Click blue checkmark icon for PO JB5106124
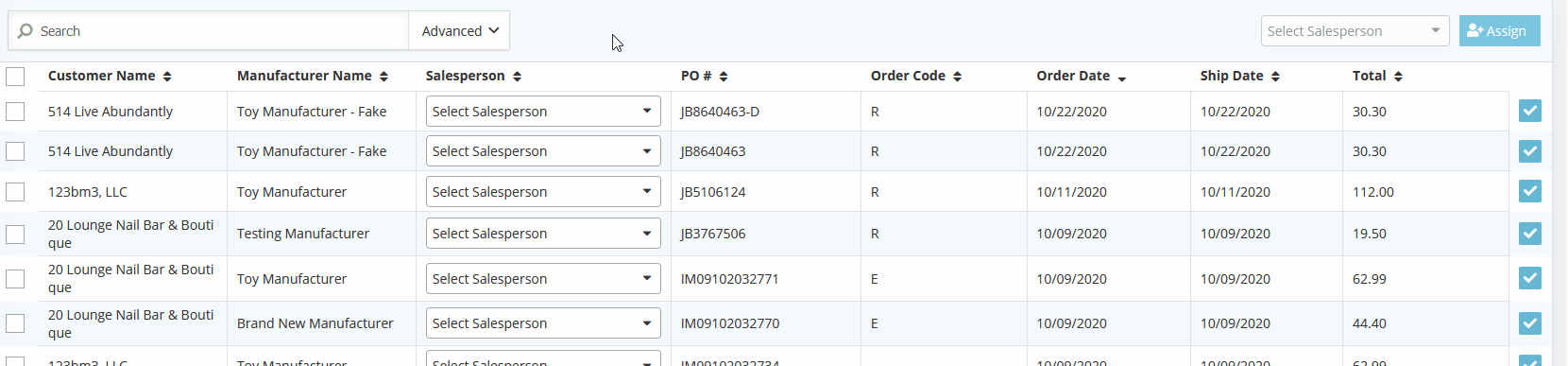The height and width of the screenshot is (366, 1568). pos(1530,191)
